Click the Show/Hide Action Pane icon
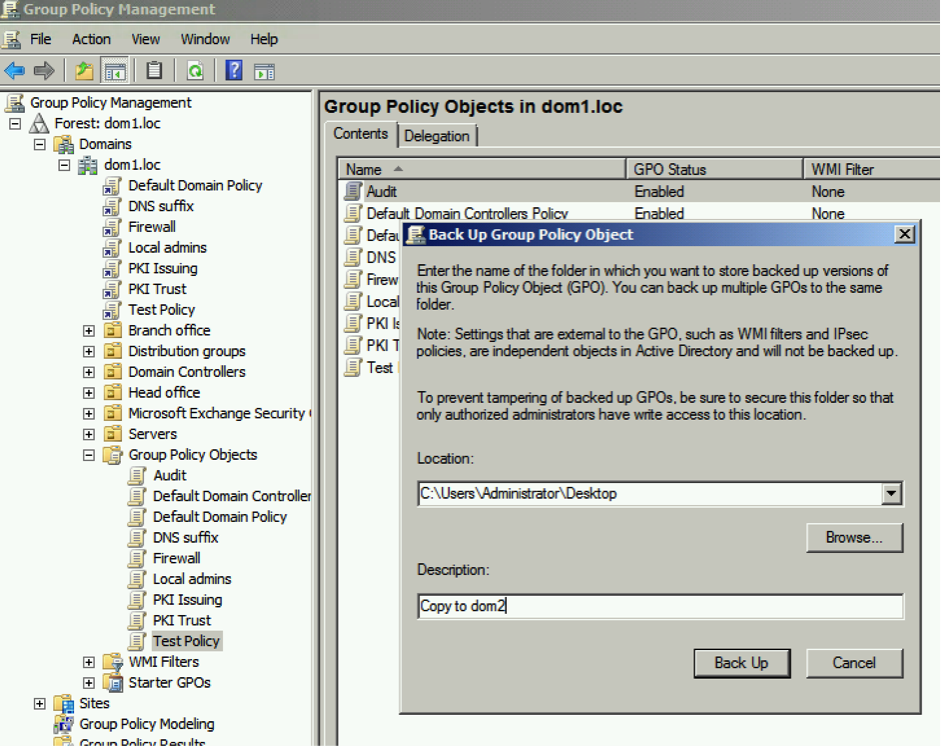Screen dimensions: 941x746 click(x=264, y=71)
